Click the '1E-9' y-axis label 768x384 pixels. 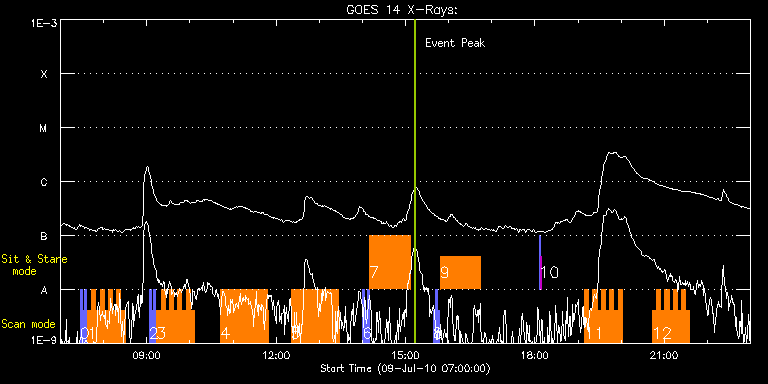tap(44, 339)
